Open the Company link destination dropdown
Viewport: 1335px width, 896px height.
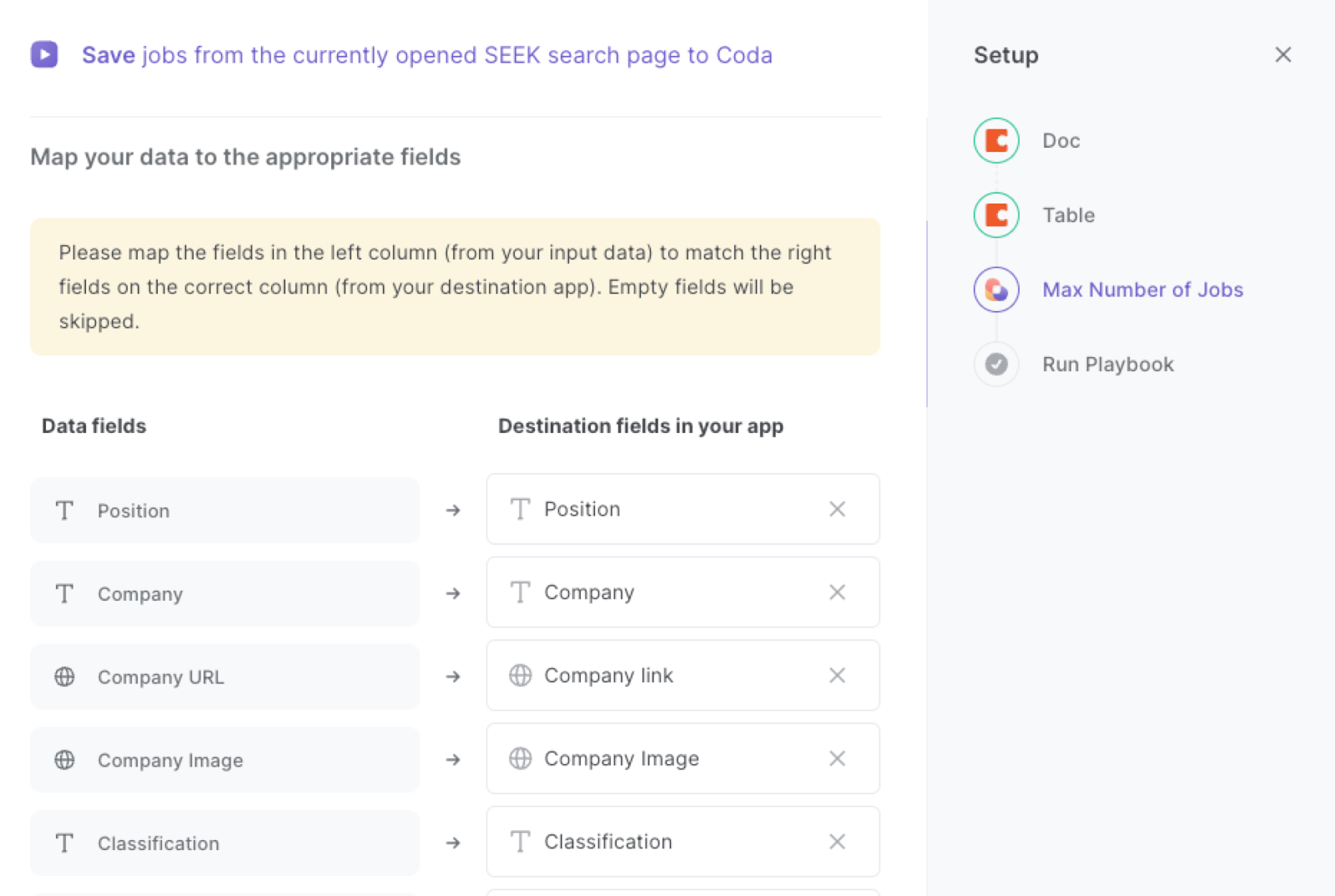click(683, 675)
